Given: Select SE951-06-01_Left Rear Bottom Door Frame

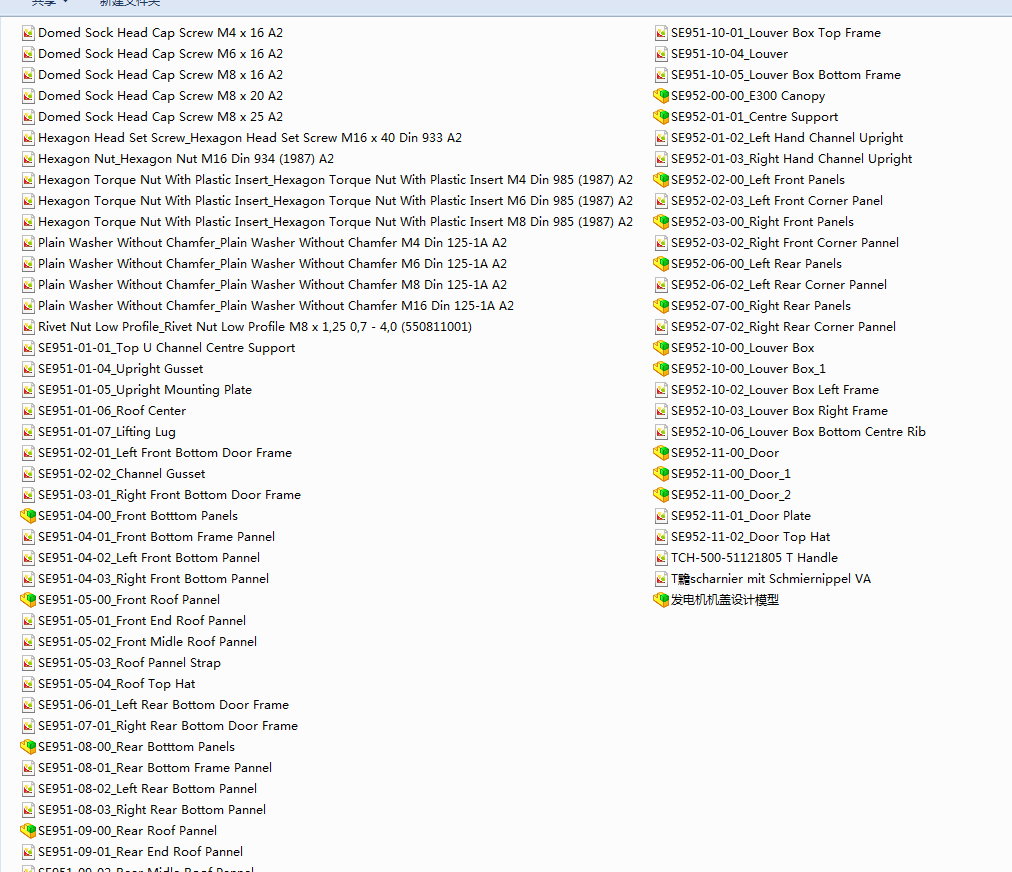Looking at the screenshot, I should (163, 705).
